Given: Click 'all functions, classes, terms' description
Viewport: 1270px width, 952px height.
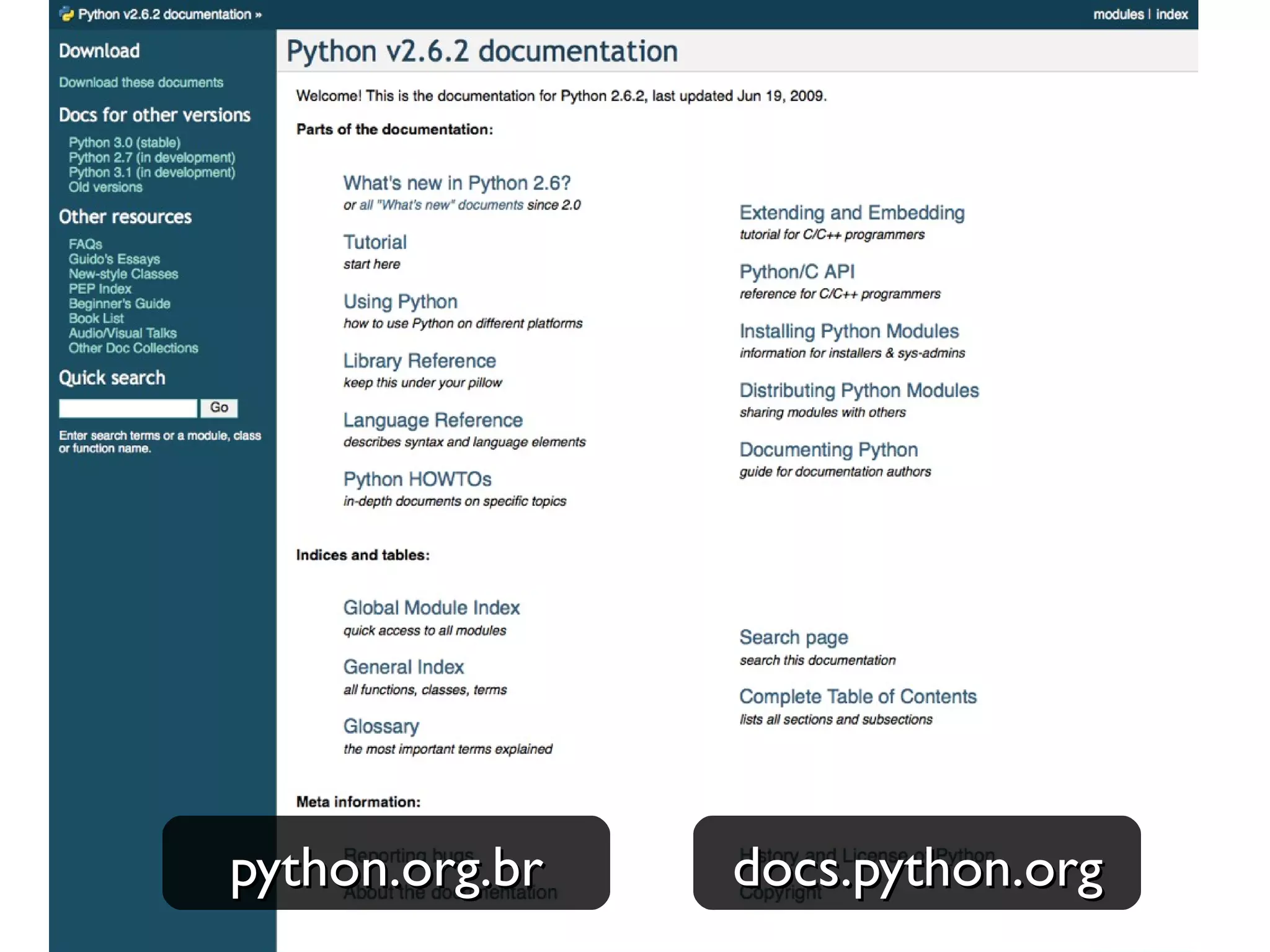Looking at the screenshot, I should [x=425, y=690].
